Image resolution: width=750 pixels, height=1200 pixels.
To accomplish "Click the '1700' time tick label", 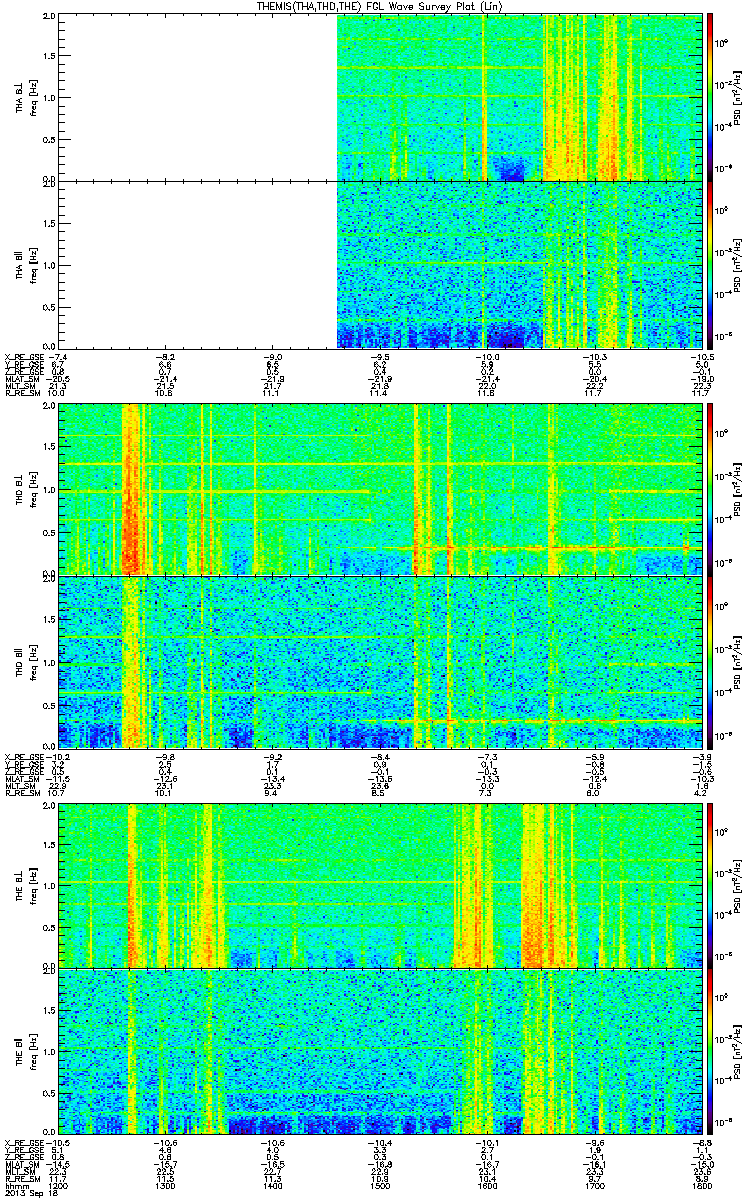I will click(x=594, y=1186).
